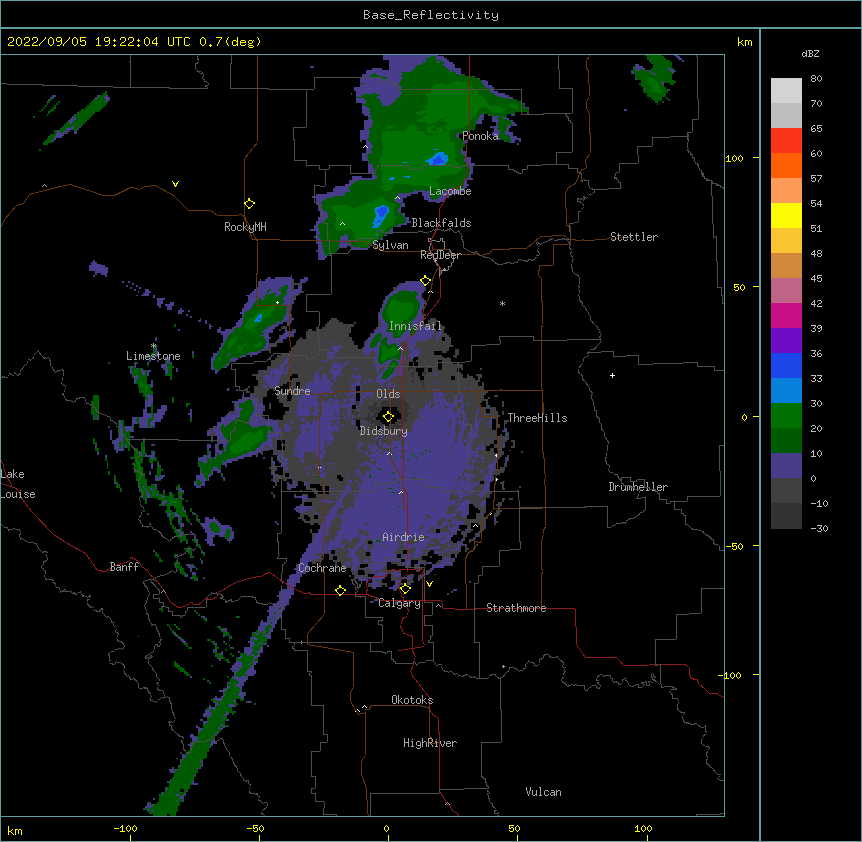Click the Drumheller town label
The height and width of the screenshot is (842, 862).
[638, 487]
